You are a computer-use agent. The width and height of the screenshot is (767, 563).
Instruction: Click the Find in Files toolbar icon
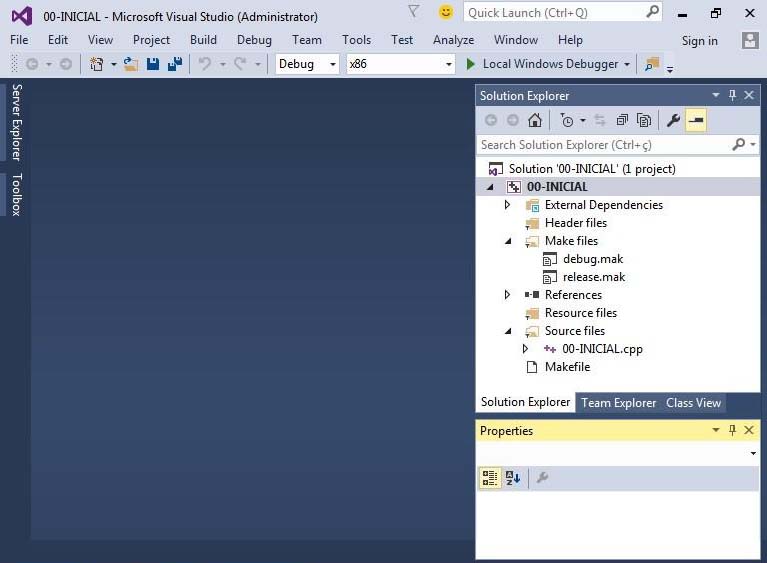[652, 64]
